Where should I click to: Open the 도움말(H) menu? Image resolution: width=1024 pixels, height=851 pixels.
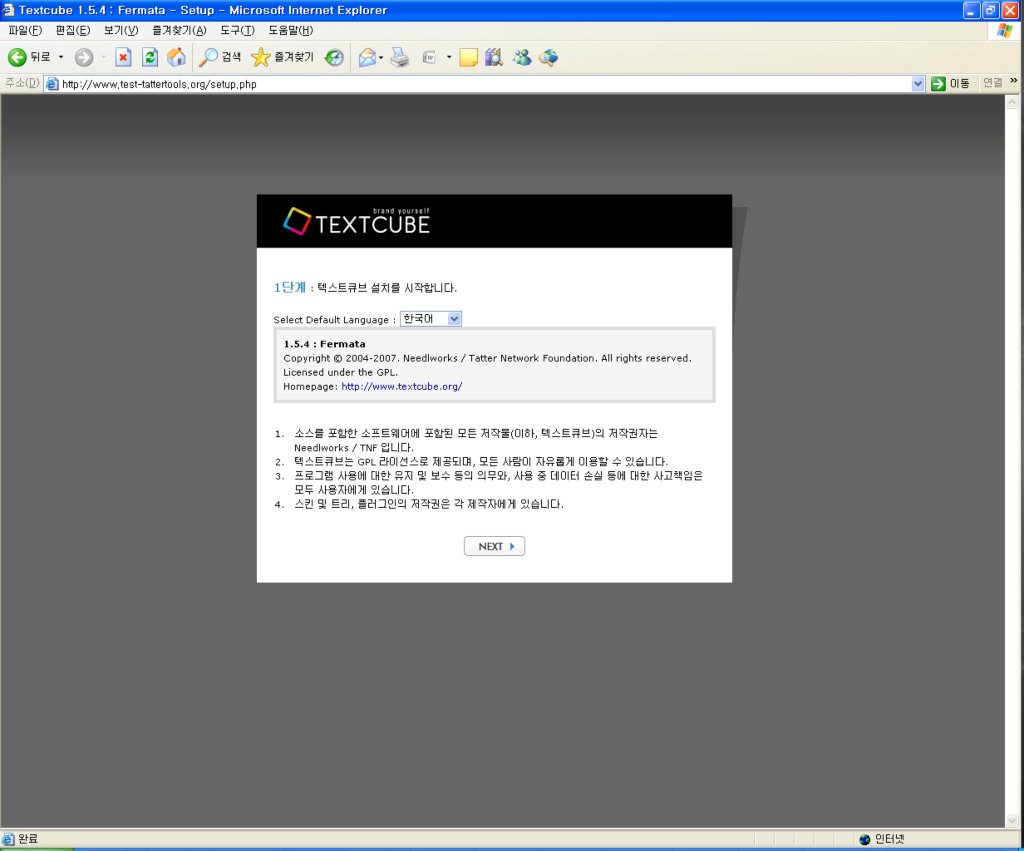[291, 30]
